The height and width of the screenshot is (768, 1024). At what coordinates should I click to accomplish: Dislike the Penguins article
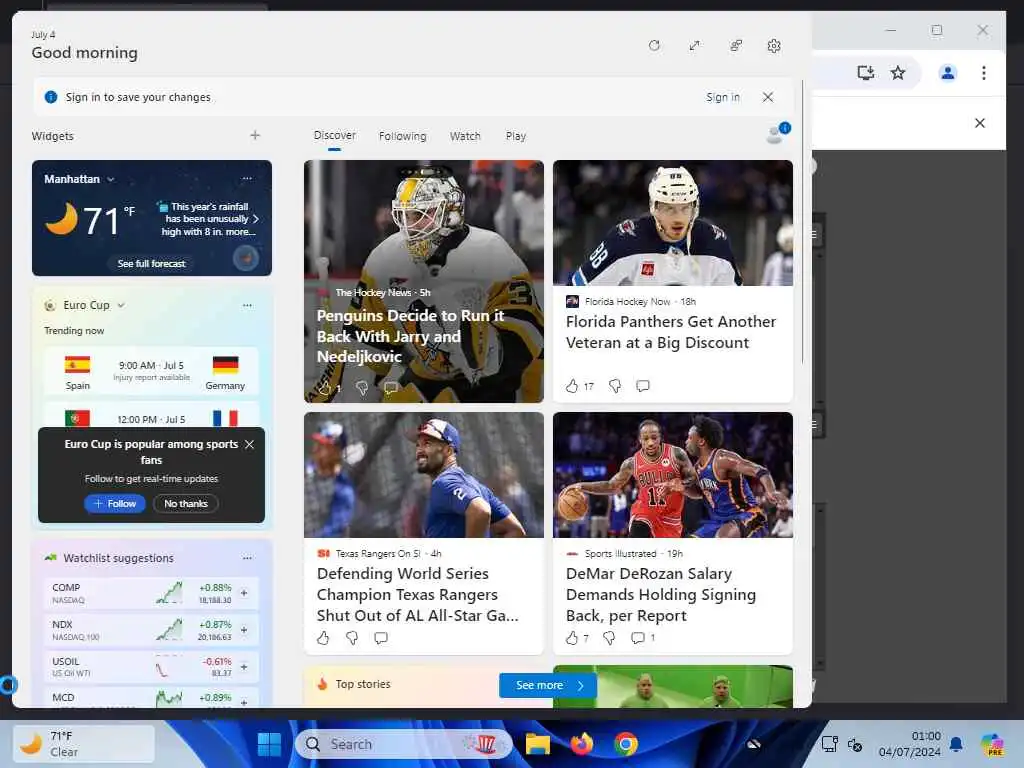pos(362,388)
